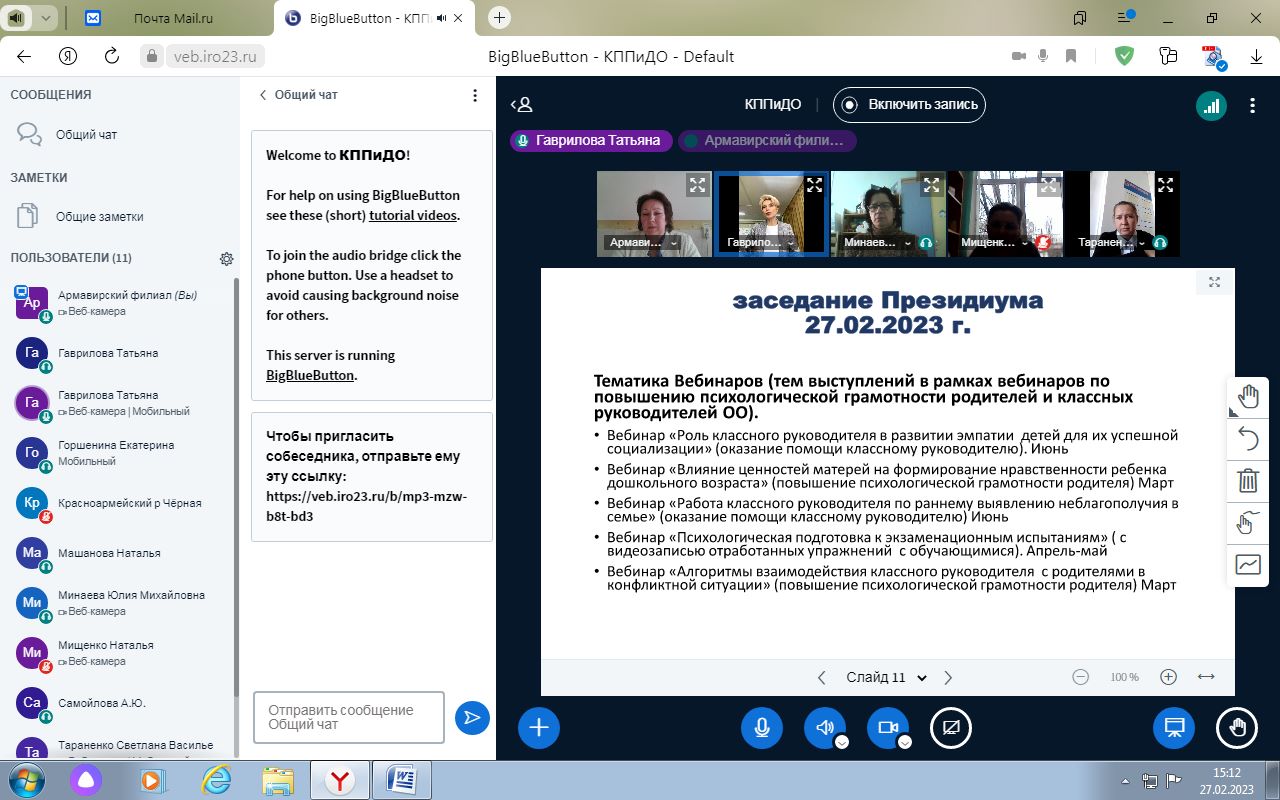Click the share screen button
Image resolution: width=1280 pixels, height=800 pixels.
coord(950,728)
